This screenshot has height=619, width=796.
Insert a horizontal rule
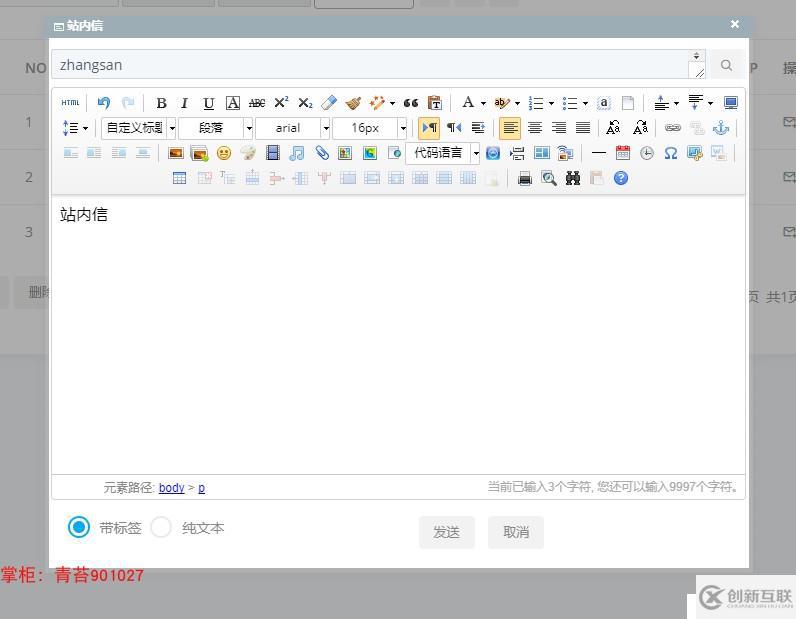[599, 153]
